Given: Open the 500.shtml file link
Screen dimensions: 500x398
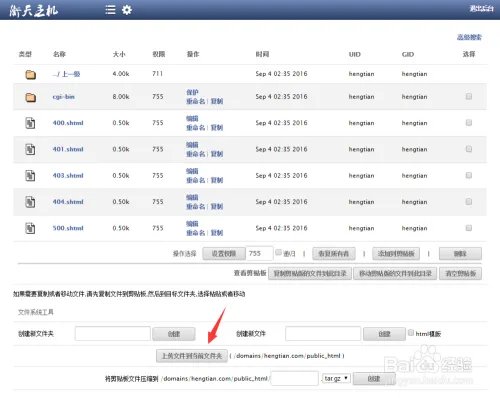Looking at the screenshot, I should point(68,228).
